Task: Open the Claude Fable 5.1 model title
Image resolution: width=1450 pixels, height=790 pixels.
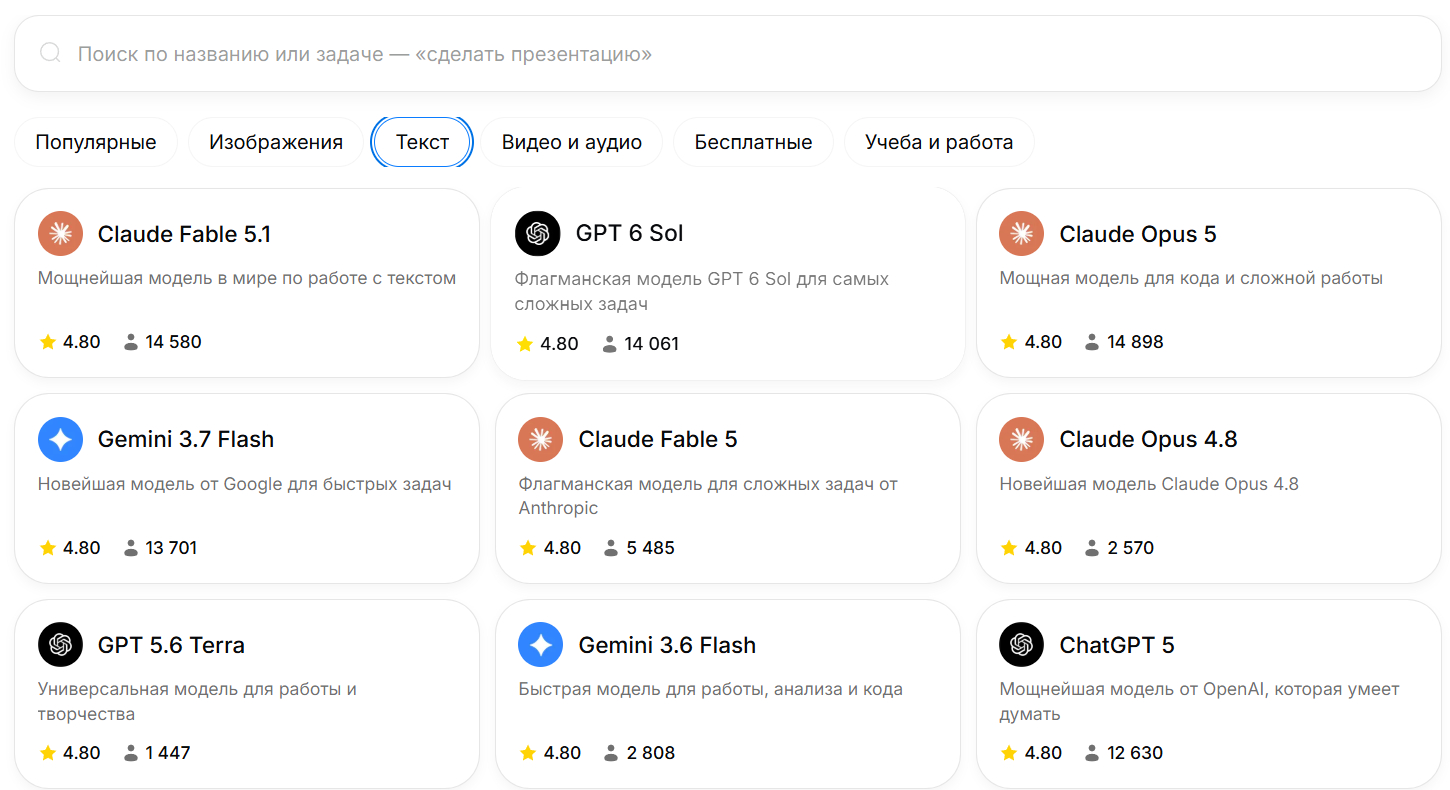Action: [185, 234]
